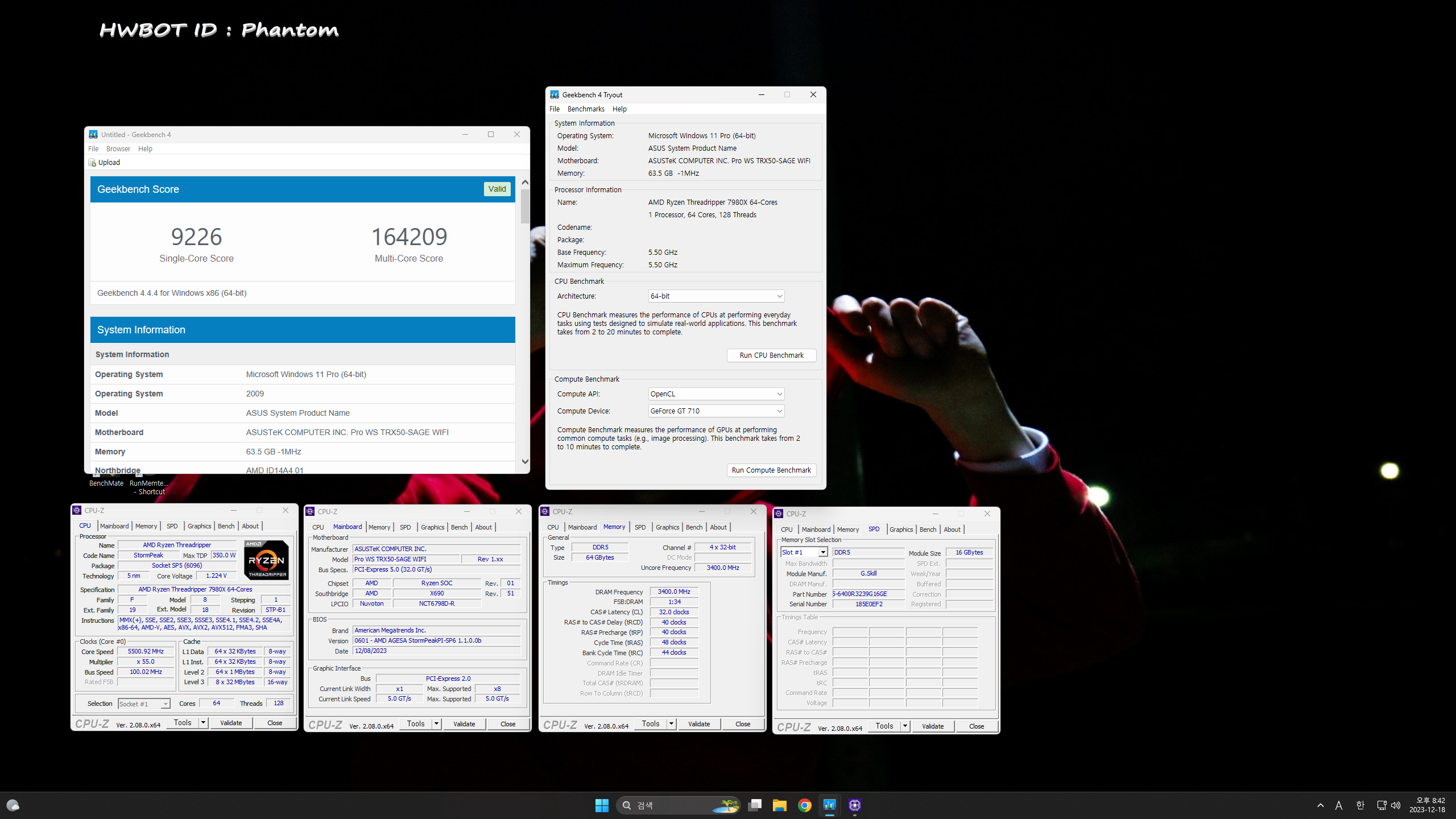Select About tab in the CPU-Z Memory window
Image resolution: width=1456 pixels, height=819 pixels.
[x=718, y=527]
